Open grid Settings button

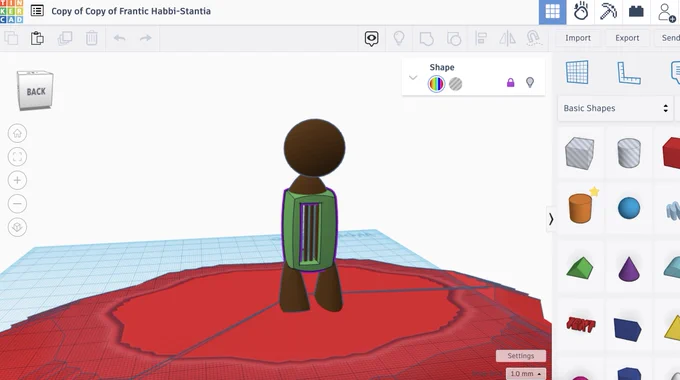pyautogui.click(x=520, y=356)
